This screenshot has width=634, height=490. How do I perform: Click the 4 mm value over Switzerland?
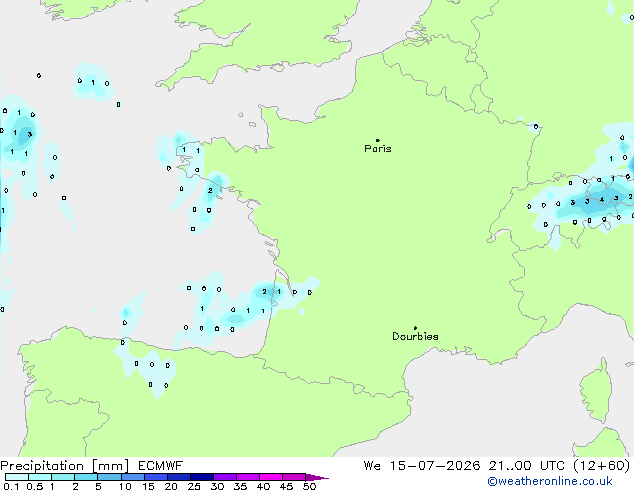(602, 199)
